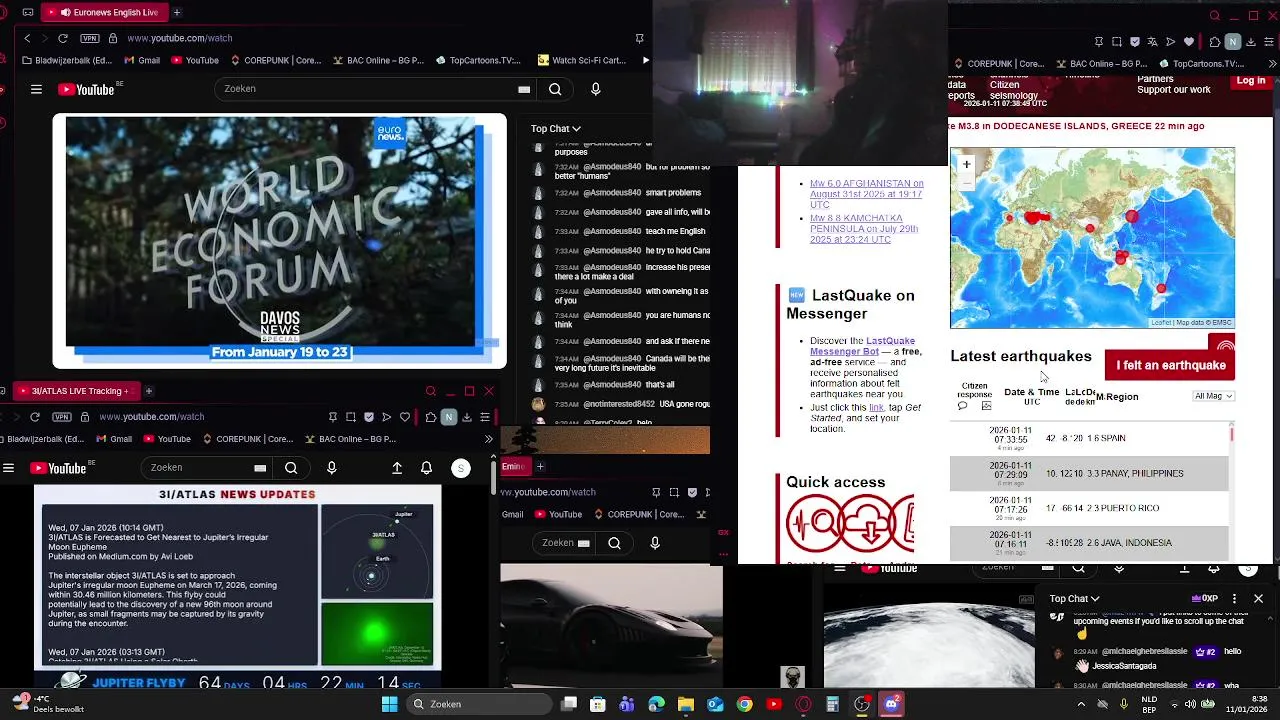Go back in the Euronews window
1280x720 pixels.
point(27,38)
